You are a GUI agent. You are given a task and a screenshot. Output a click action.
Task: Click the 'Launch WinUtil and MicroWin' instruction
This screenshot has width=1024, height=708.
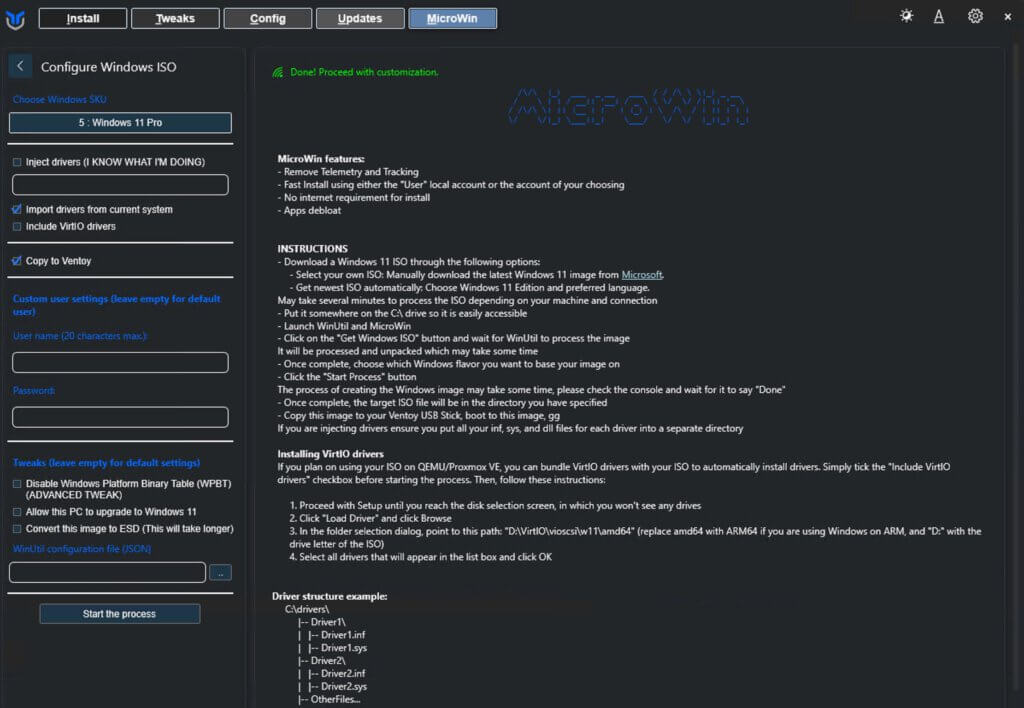point(344,326)
